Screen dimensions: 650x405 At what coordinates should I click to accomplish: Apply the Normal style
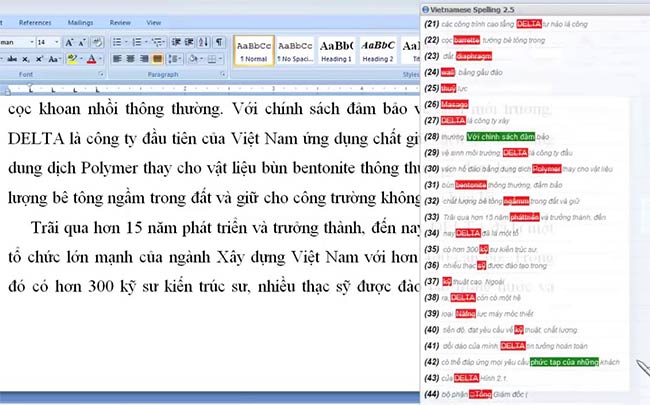coord(254,51)
